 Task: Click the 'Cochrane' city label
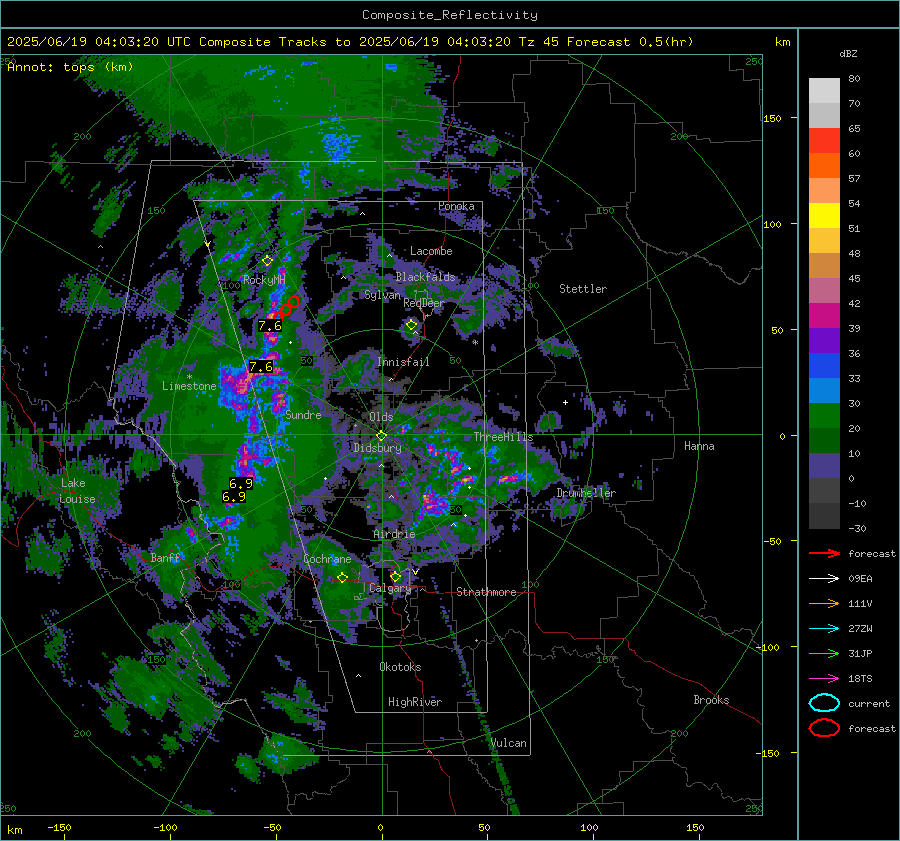pyautogui.click(x=327, y=559)
